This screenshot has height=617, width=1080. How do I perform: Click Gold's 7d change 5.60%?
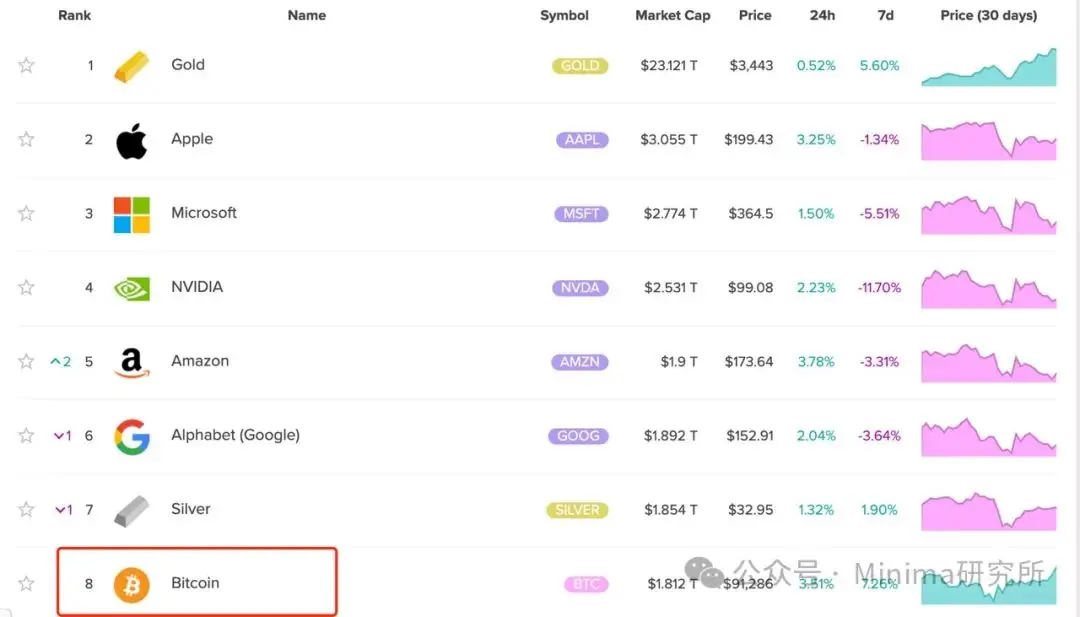(880, 65)
